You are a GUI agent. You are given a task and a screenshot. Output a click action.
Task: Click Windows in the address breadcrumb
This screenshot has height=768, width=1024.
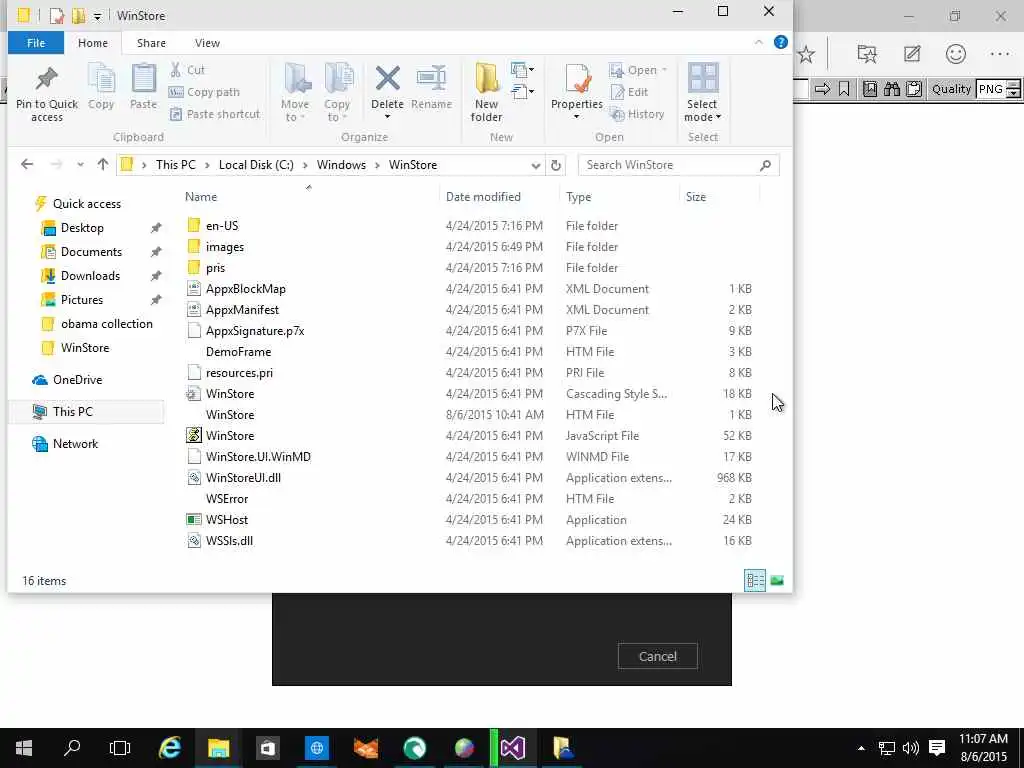click(341, 165)
